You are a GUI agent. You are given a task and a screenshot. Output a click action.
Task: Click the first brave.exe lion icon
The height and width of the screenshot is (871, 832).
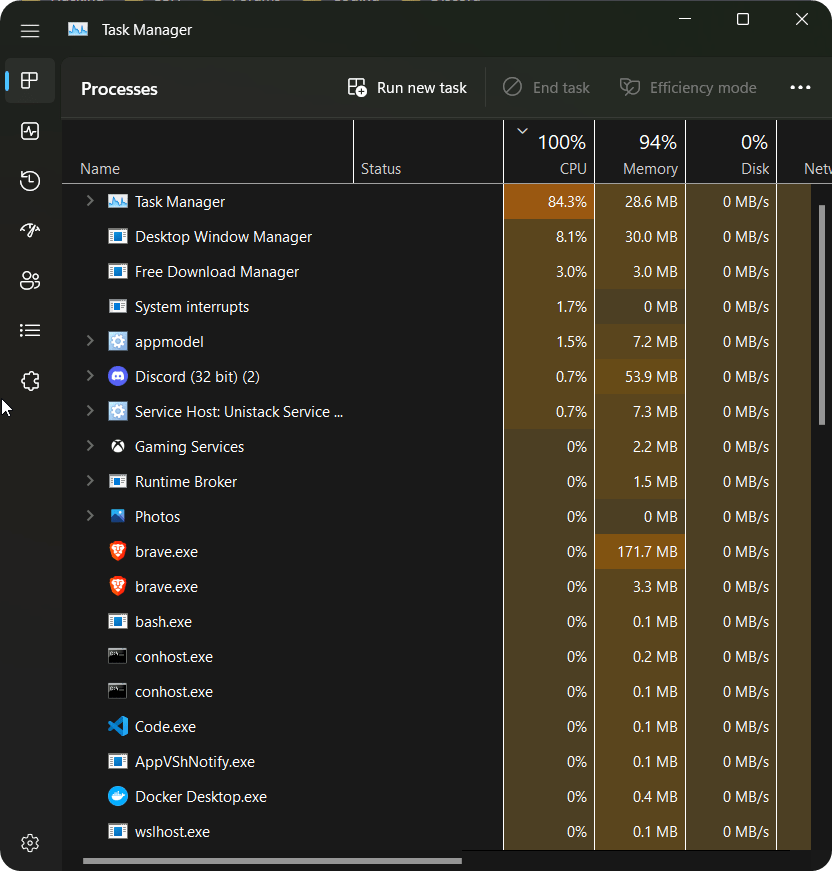(118, 552)
